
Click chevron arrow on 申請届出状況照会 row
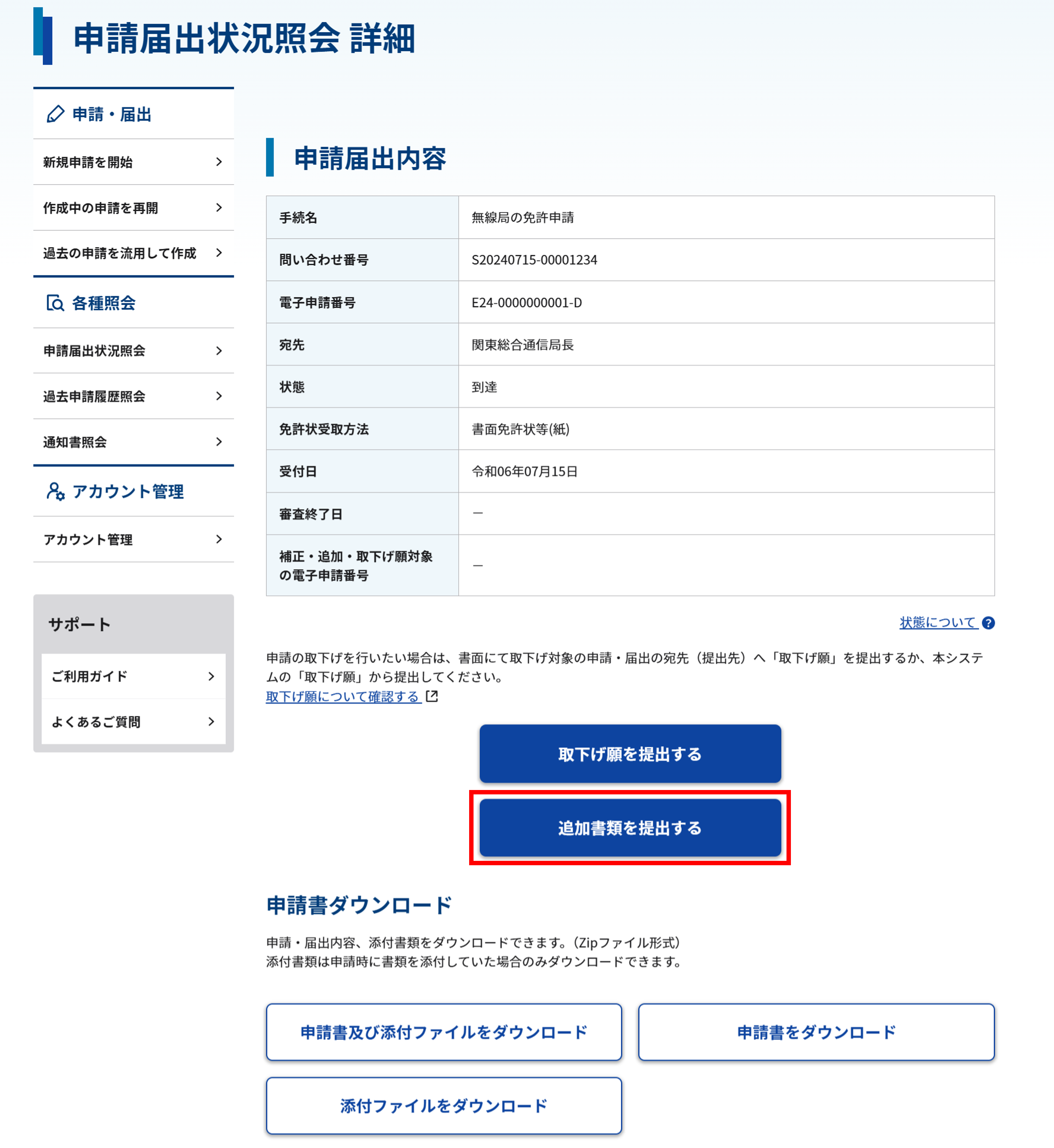pyautogui.click(x=219, y=350)
